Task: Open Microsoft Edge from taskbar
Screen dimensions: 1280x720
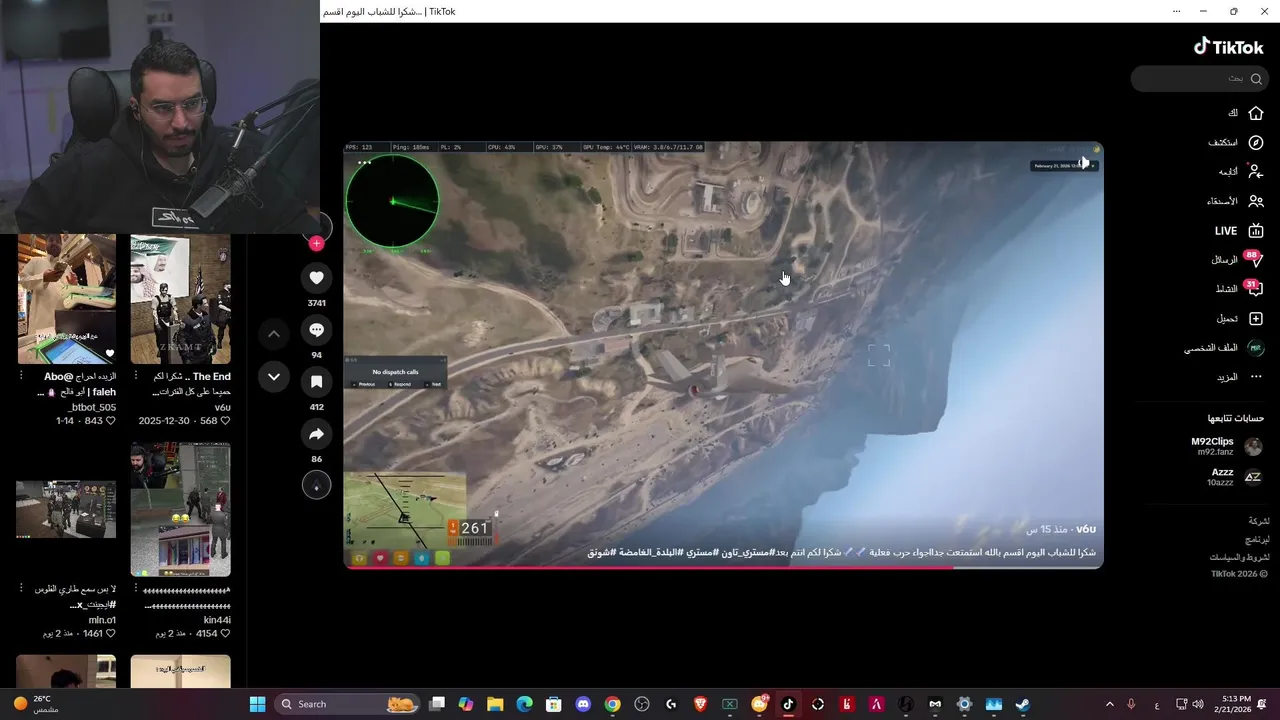Action: (525, 704)
